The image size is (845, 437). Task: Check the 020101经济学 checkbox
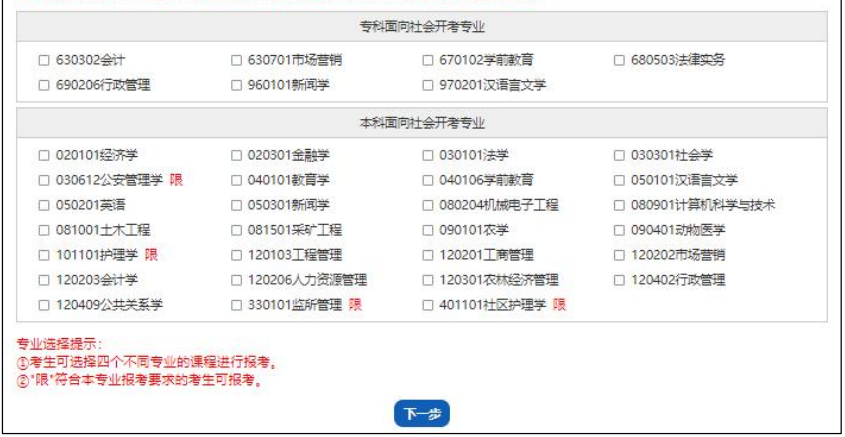pos(44,155)
